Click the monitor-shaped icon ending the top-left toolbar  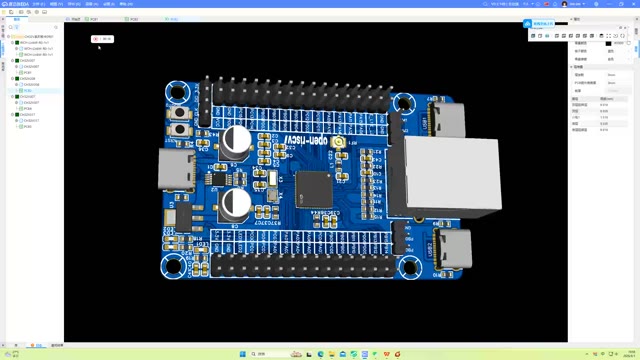(44, 12)
